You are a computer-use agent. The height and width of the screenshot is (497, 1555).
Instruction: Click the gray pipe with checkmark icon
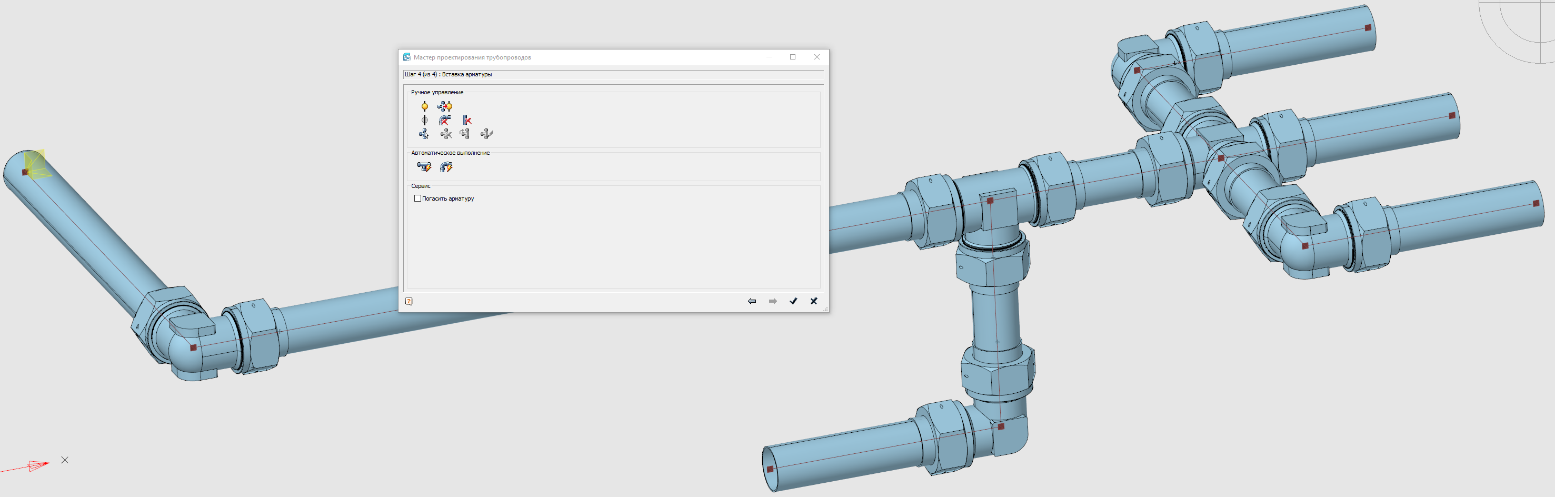click(487, 133)
